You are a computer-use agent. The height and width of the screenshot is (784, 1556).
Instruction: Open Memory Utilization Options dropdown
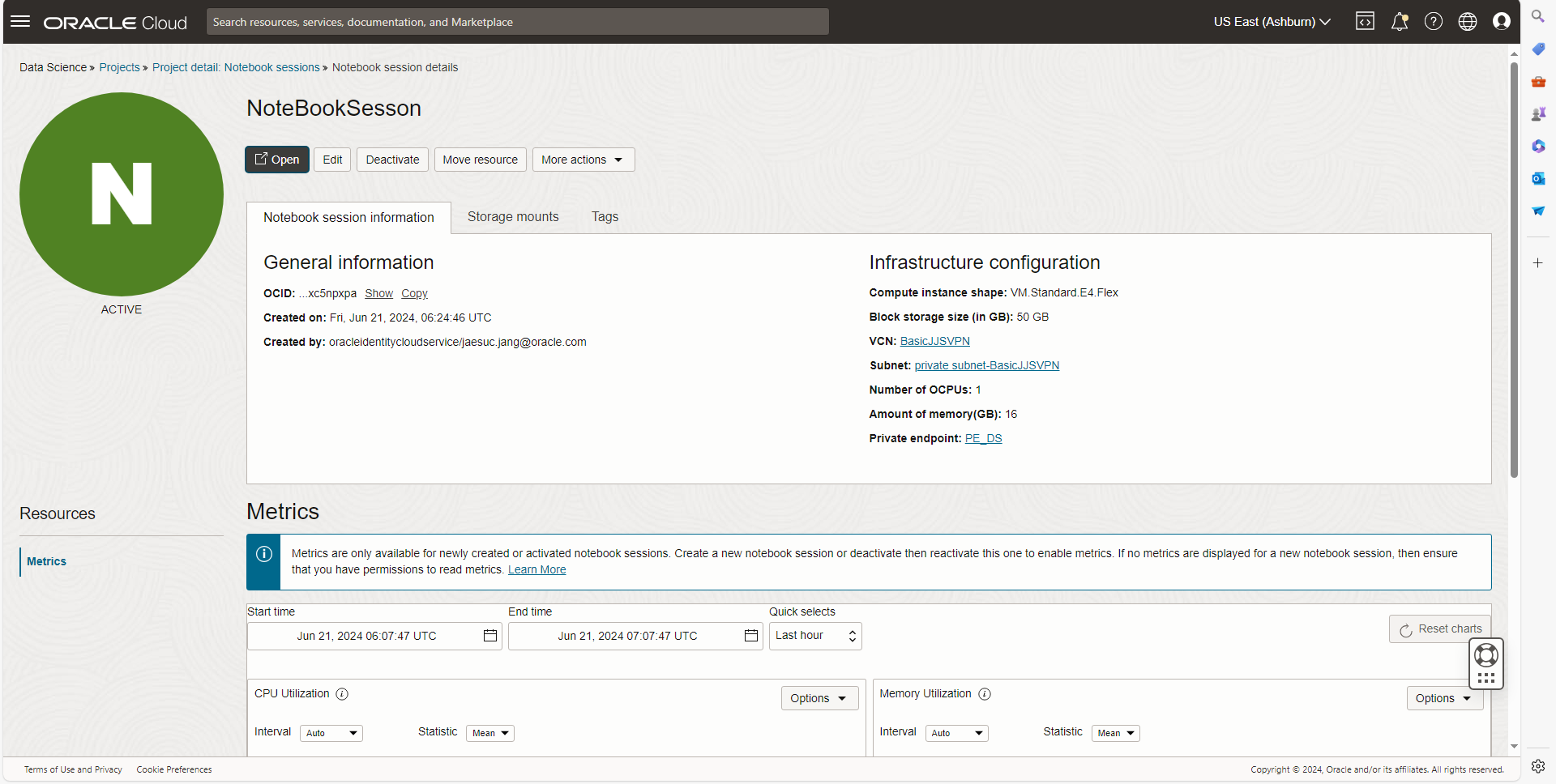pos(1445,698)
